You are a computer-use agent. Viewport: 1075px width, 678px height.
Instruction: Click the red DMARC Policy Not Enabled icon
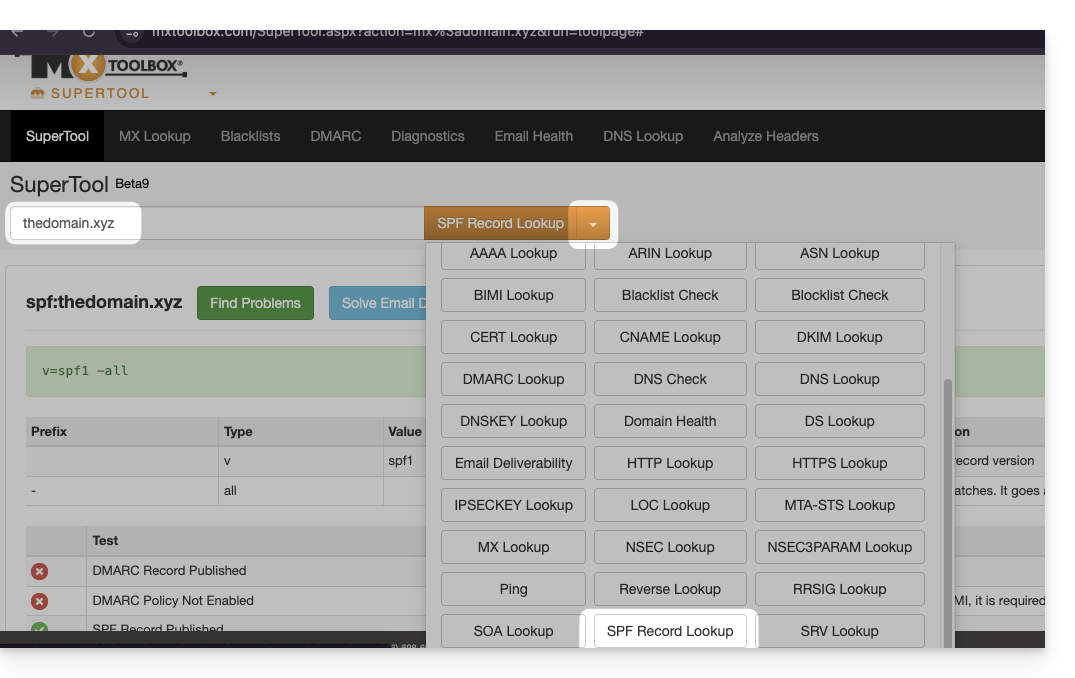[39, 601]
